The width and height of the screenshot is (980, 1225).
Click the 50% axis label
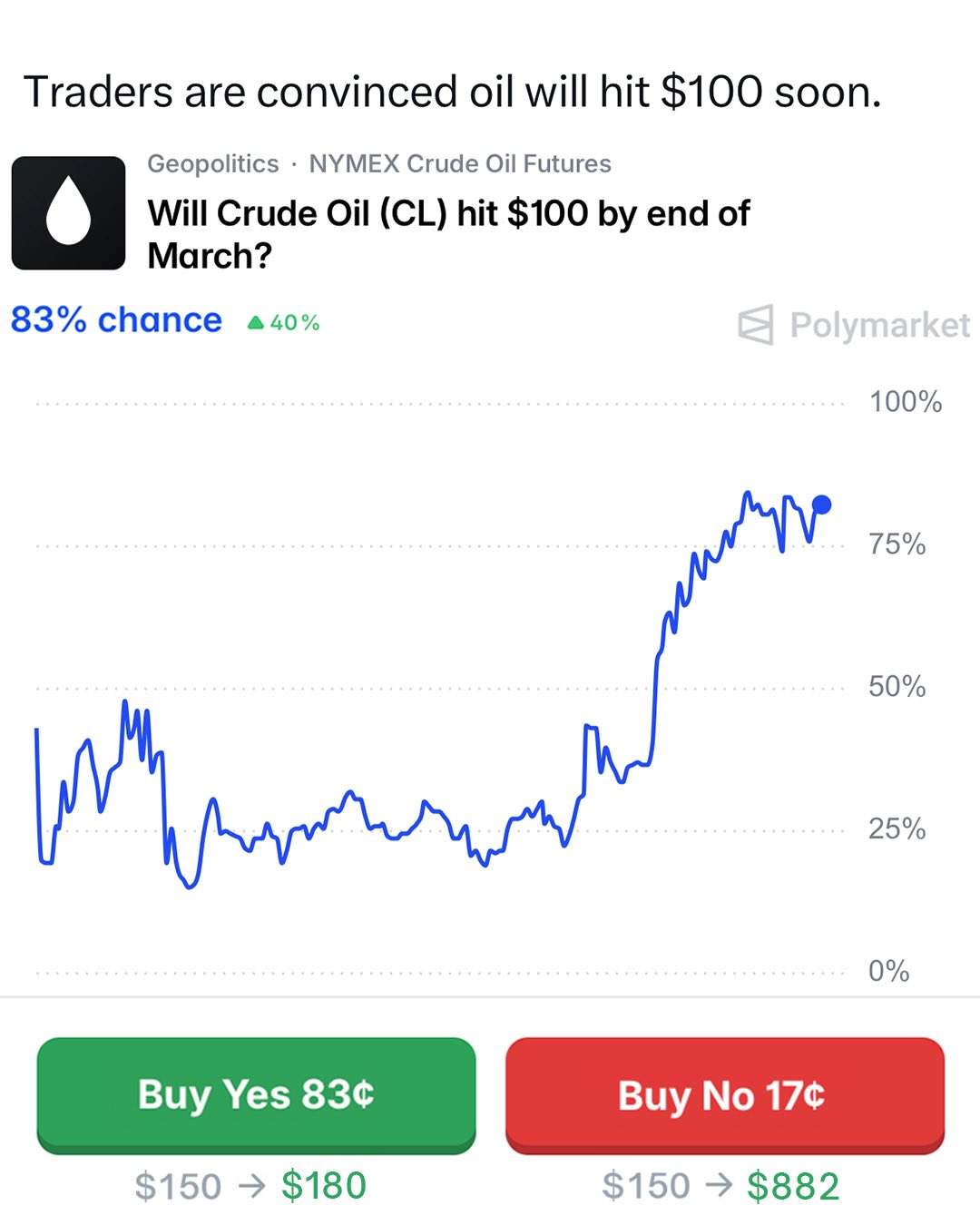tap(897, 687)
